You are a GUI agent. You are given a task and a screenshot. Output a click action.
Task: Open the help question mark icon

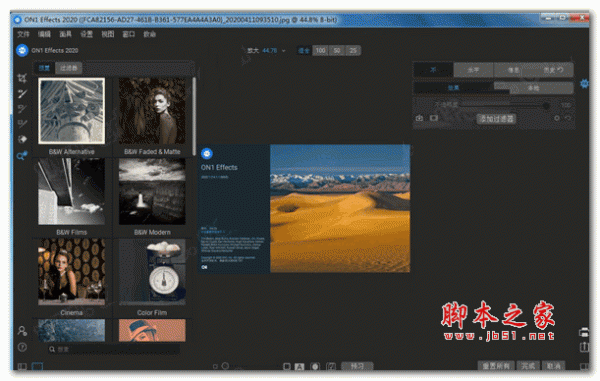pyautogui.click(x=22, y=347)
